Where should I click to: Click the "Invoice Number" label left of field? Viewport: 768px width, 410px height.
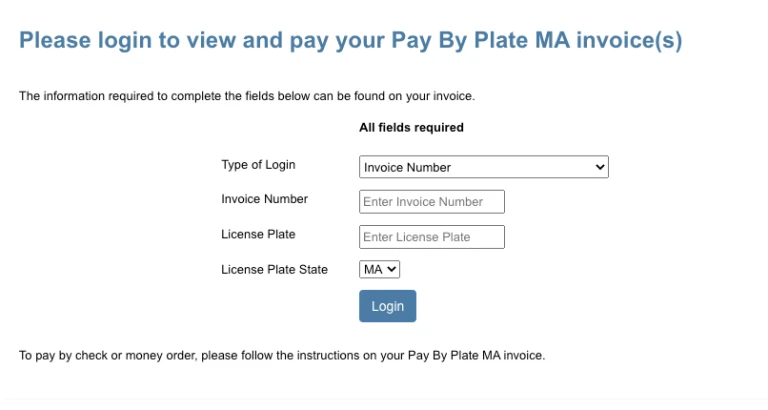(264, 199)
